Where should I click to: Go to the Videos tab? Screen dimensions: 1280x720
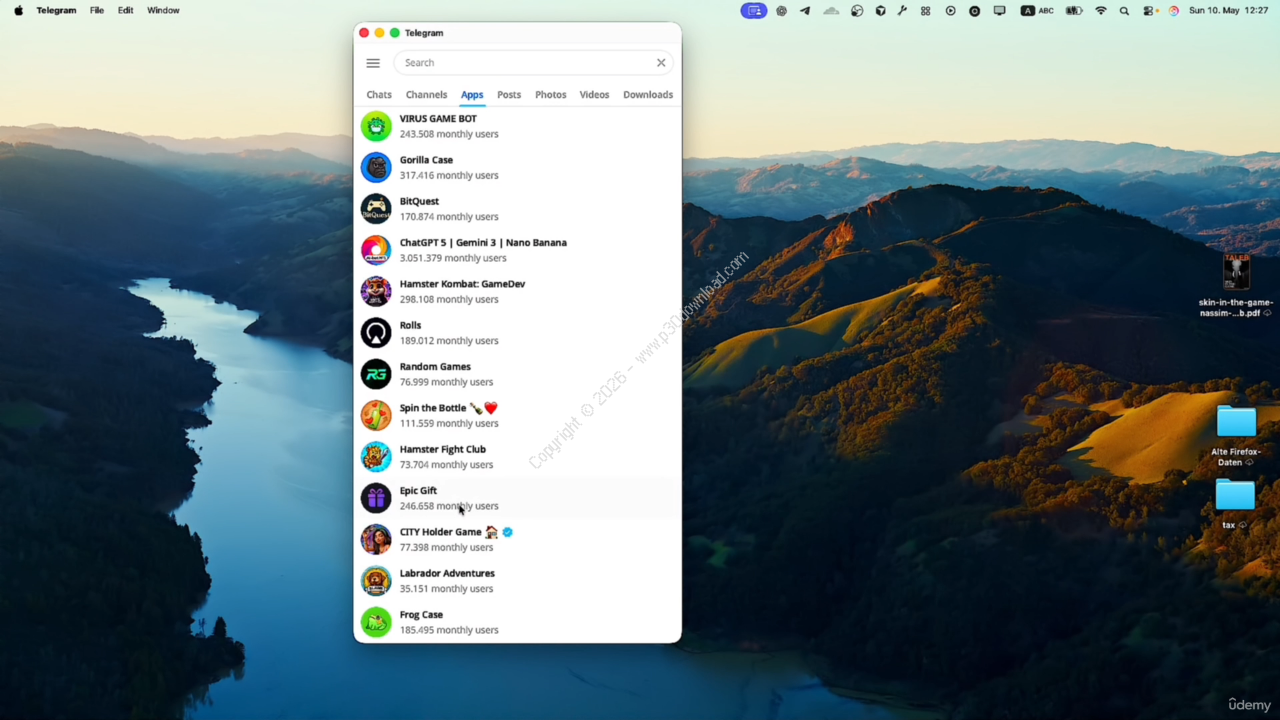pyautogui.click(x=594, y=95)
